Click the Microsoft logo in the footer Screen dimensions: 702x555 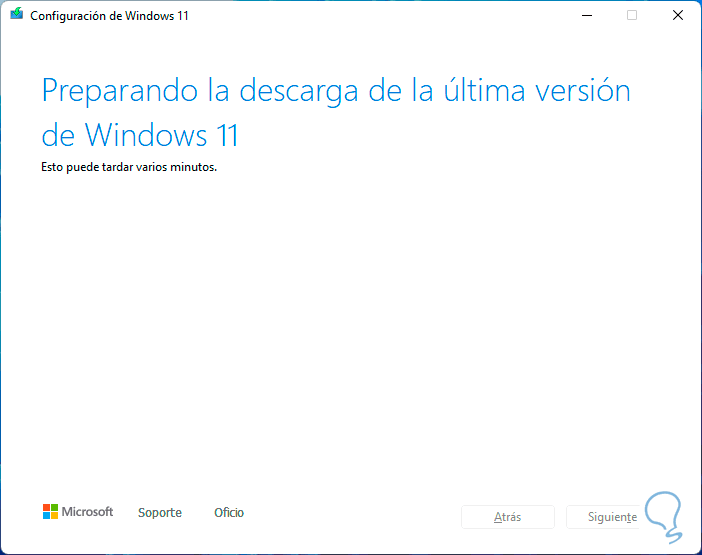(78, 512)
